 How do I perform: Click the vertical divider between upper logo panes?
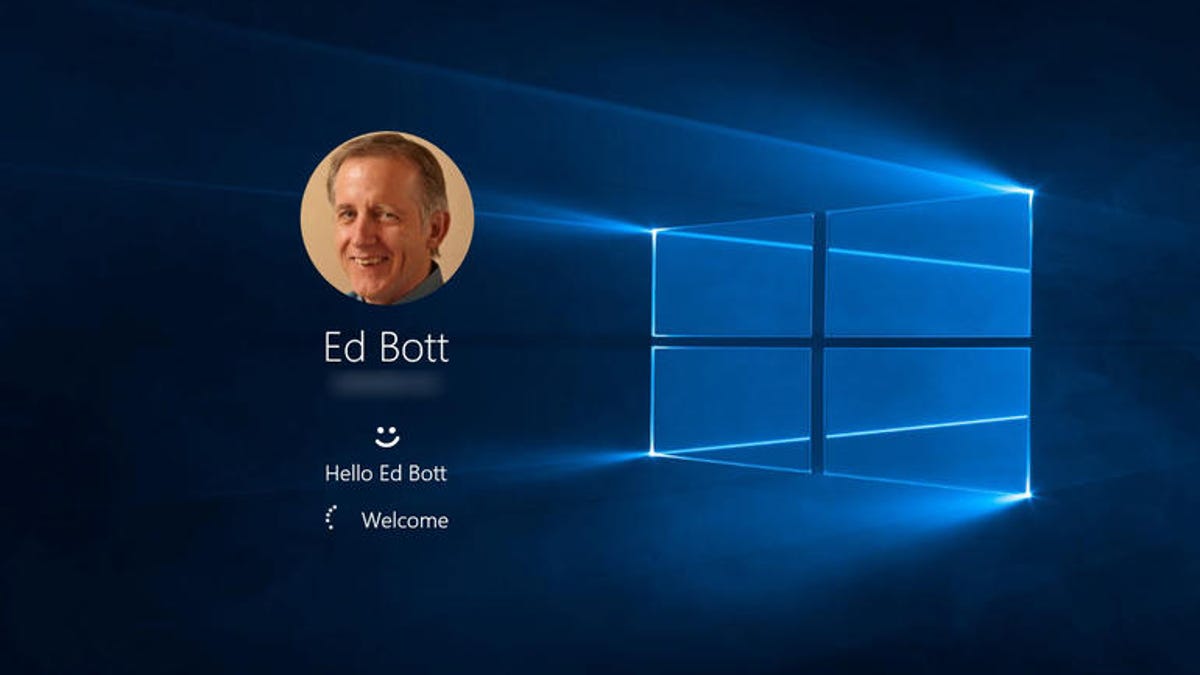(819, 273)
